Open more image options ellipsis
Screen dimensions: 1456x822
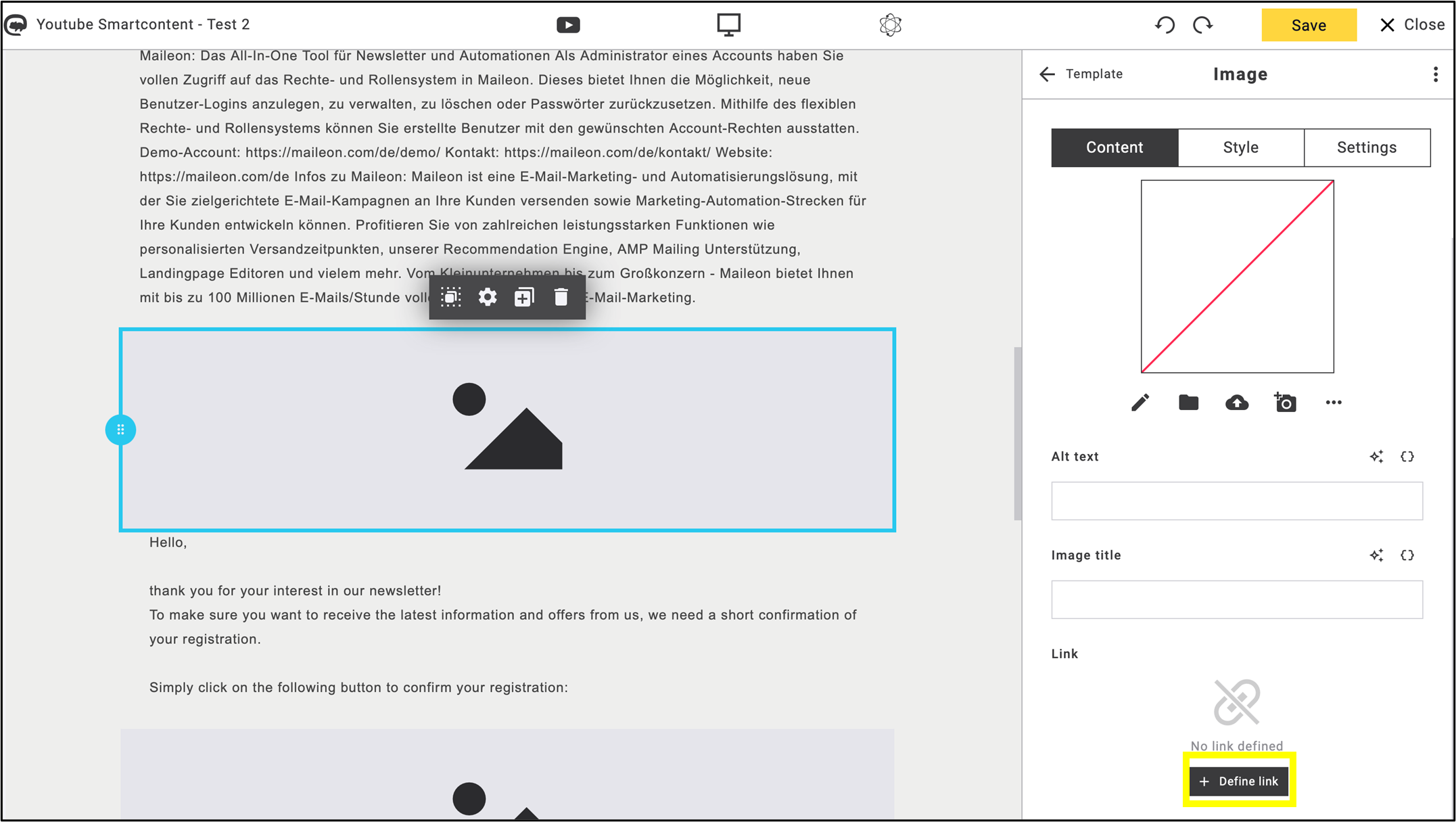click(1333, 403)
